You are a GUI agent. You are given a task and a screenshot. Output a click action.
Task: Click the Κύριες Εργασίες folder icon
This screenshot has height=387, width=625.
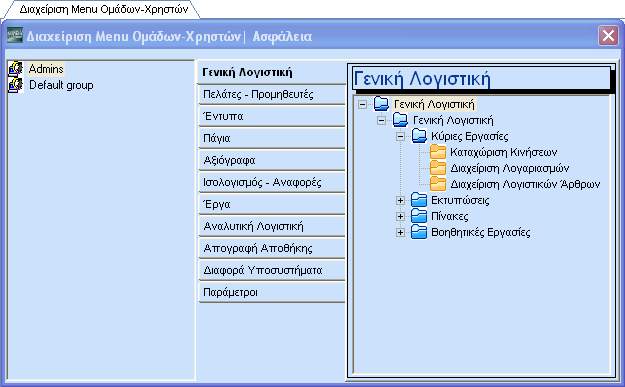(x=419, y=136)
